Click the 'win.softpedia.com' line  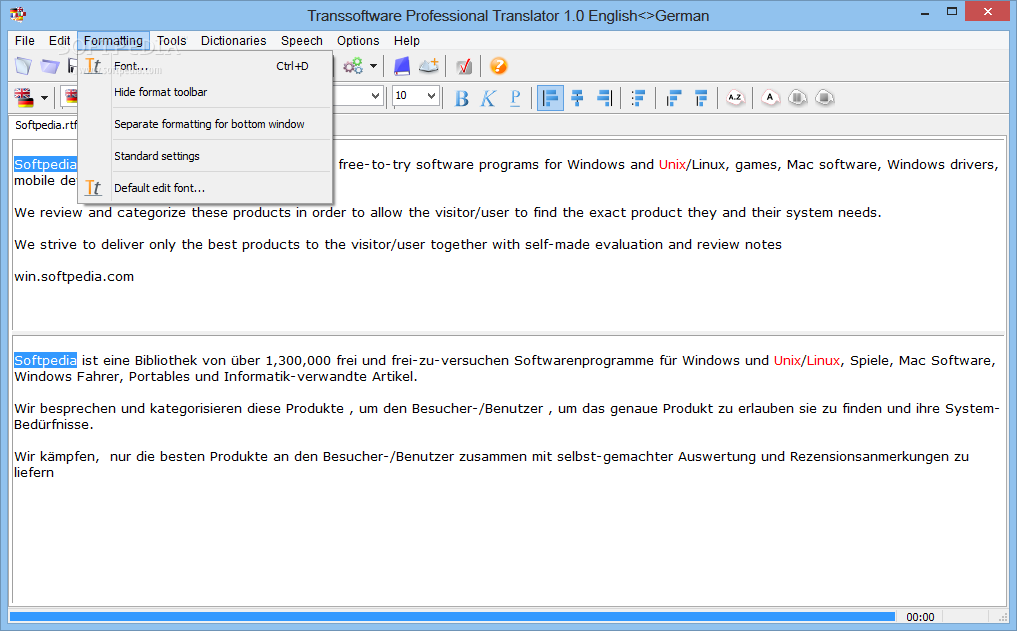pos(74,276)
